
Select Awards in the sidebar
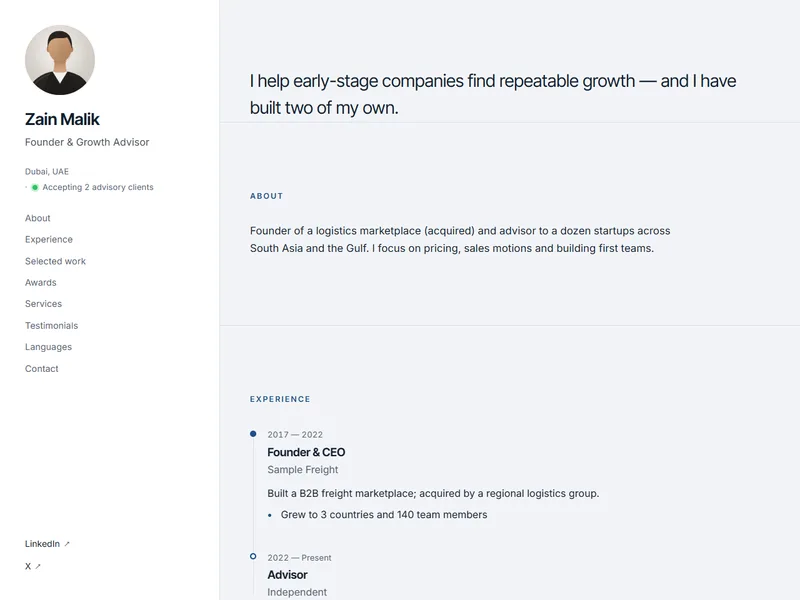click(41, 283)
